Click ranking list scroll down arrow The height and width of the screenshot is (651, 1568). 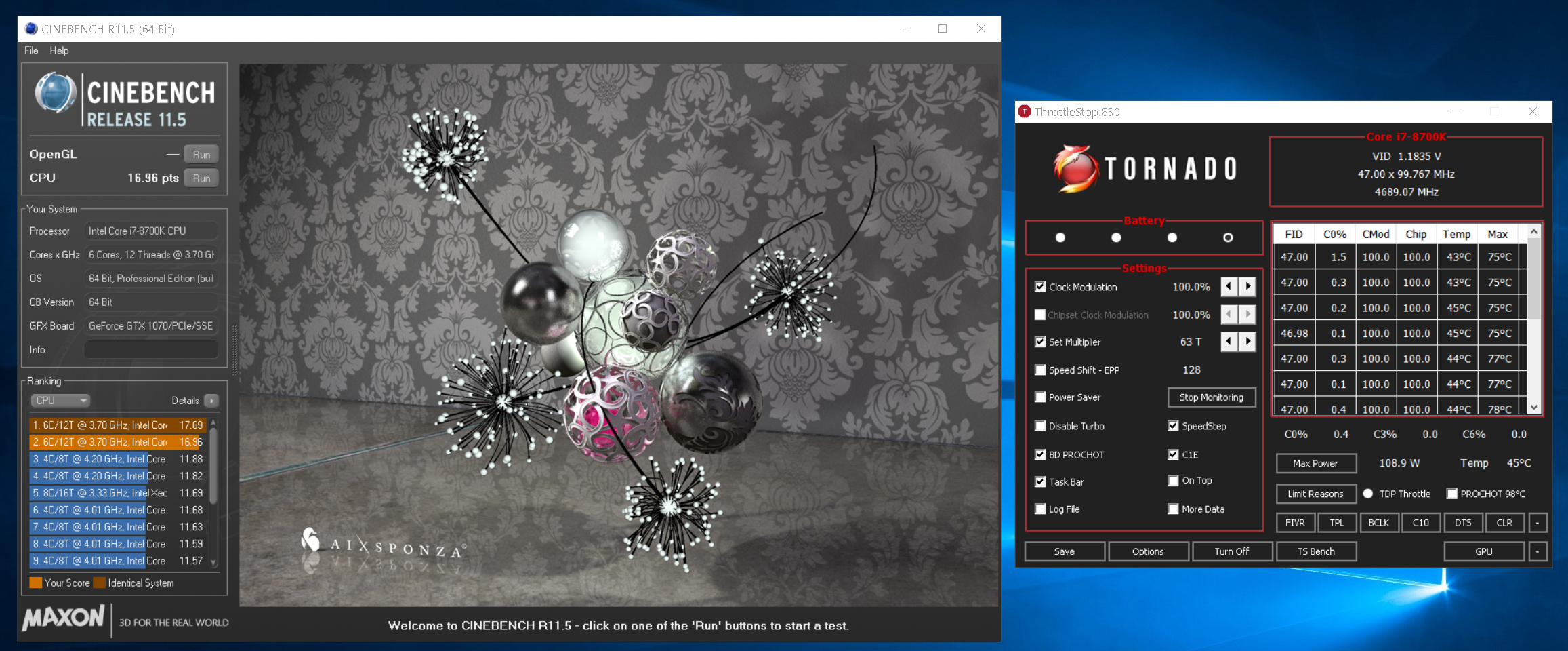(213, 563)
